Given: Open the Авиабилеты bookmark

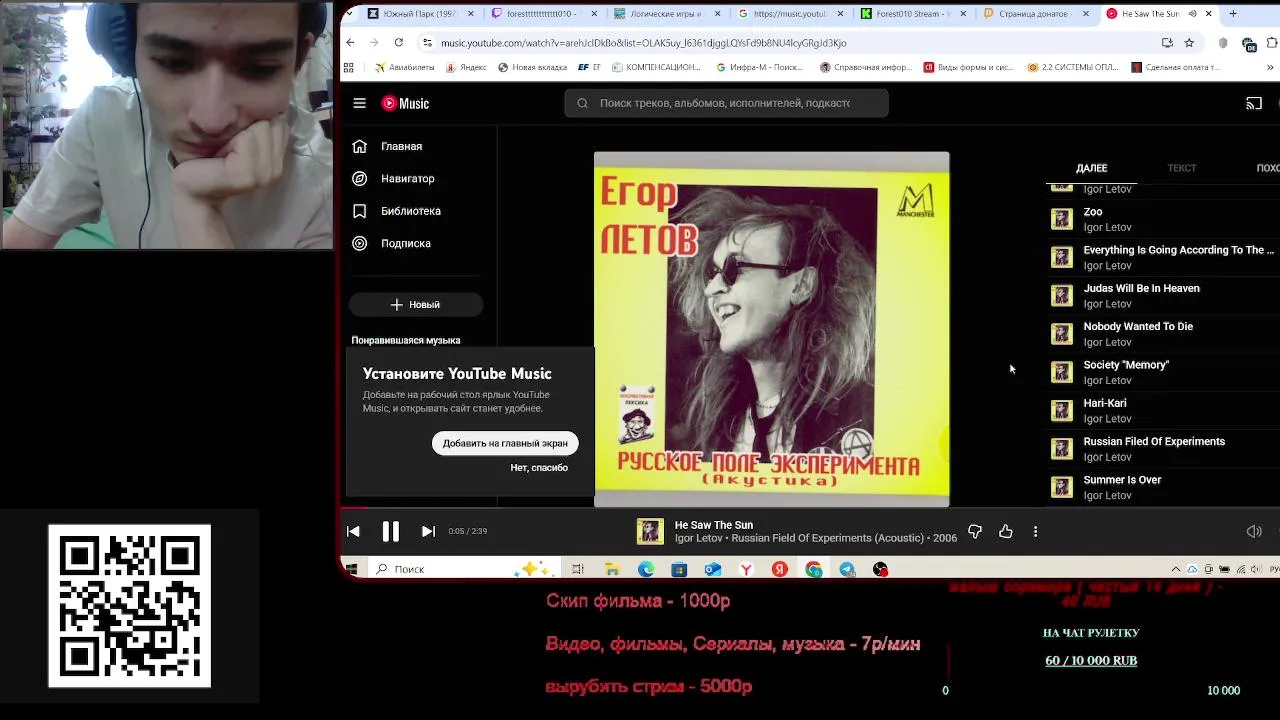Looking at the screenshot, I should (x=405, y=67).
